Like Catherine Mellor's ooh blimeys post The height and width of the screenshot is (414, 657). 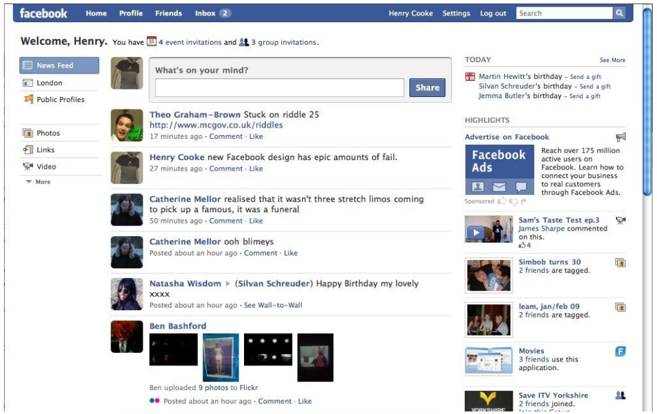(290, 253)
